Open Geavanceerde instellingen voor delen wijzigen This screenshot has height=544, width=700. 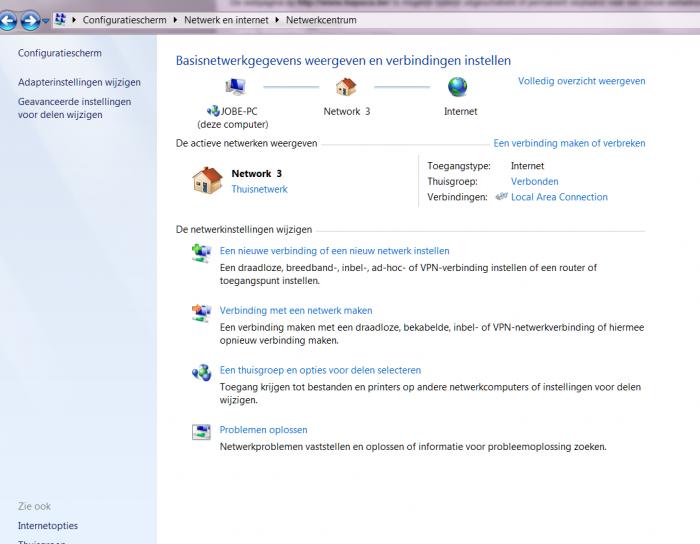coord(75,108)
